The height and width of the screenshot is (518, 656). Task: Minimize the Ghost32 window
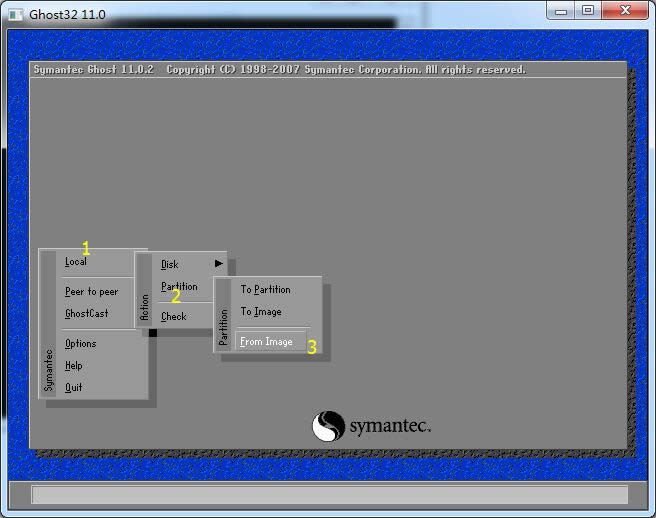click(x=561, y=11)
